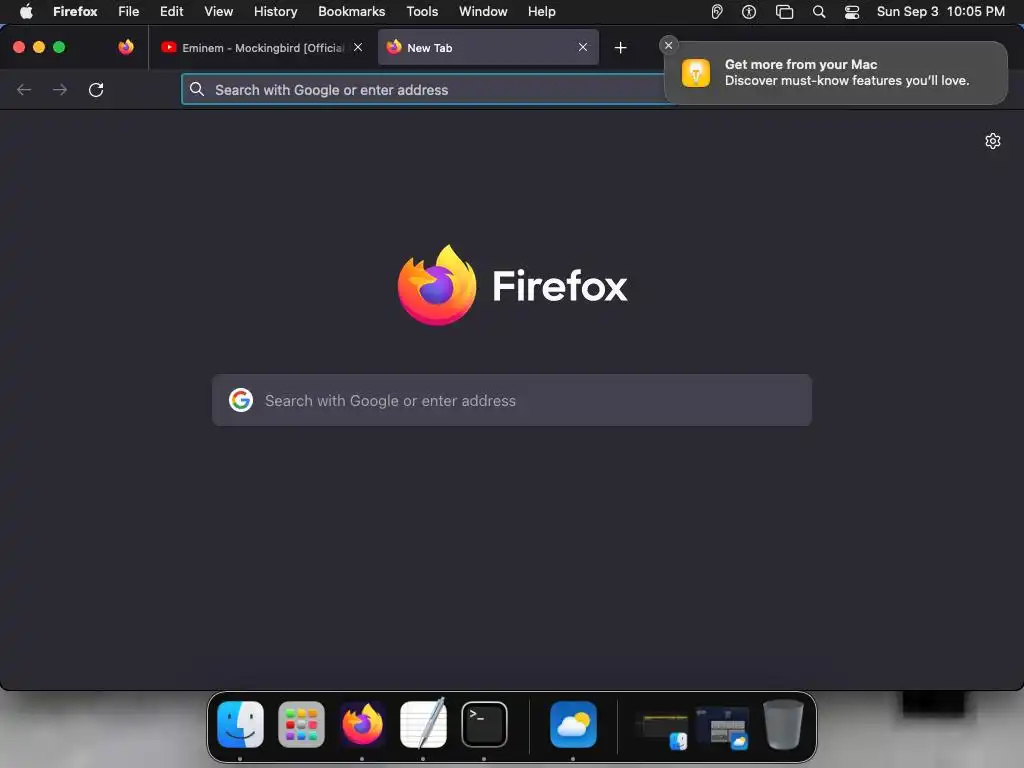
Task: Open Weather app from the dock
Action: click(573, 724)
